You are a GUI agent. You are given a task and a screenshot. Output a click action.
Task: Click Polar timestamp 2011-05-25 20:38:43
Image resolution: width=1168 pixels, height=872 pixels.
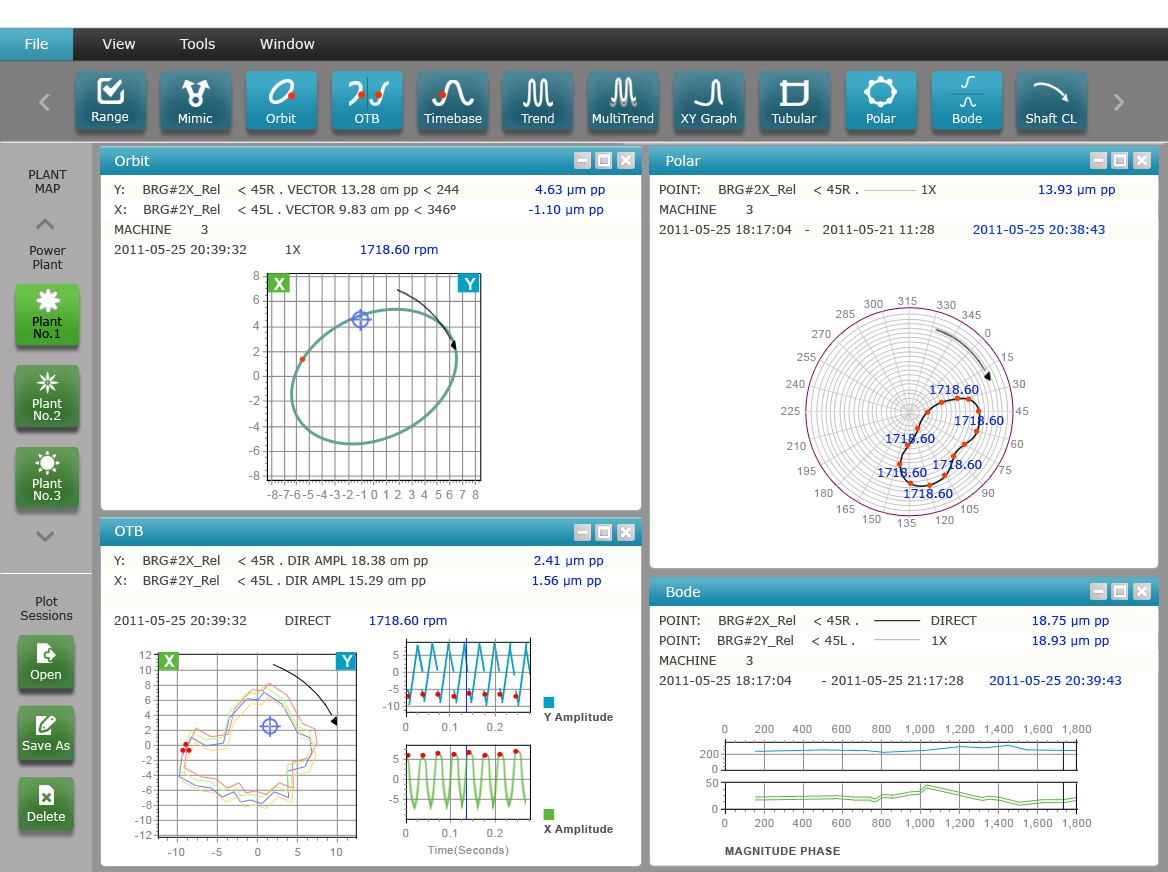point(1038,229)
